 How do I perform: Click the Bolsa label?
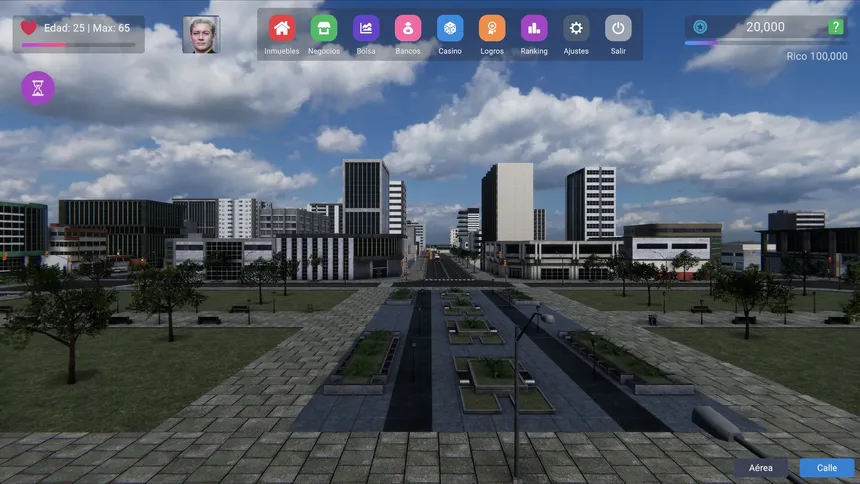366,51
